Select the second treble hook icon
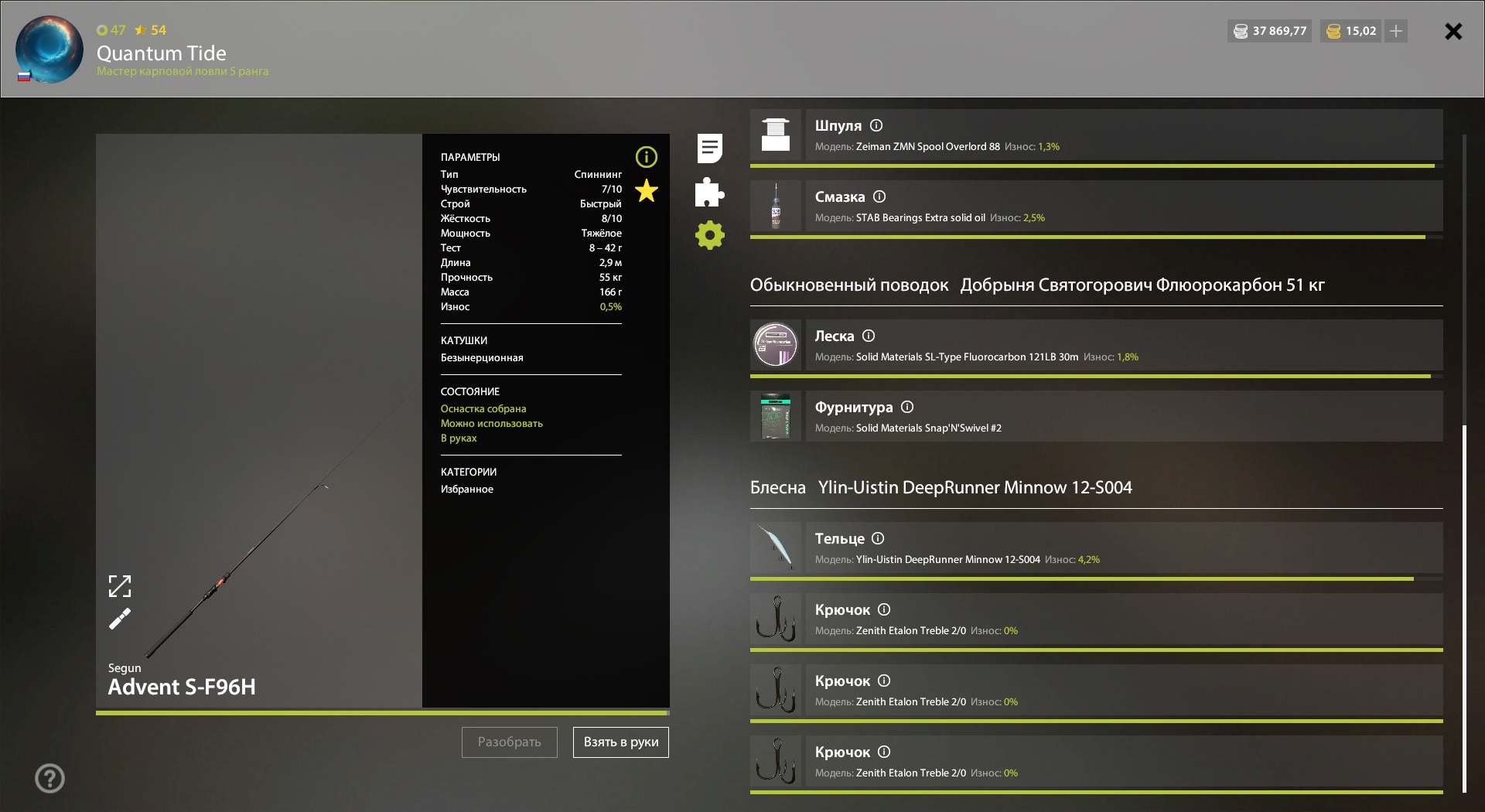 click(x=776, y=690)
